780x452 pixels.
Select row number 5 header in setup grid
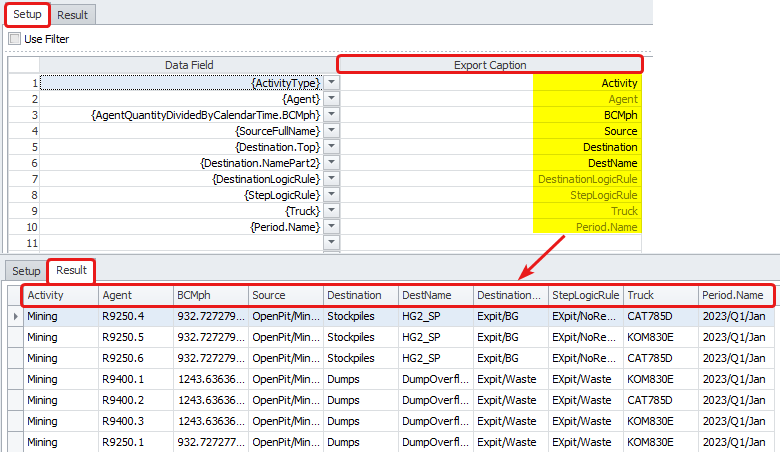tap(24, 148)
